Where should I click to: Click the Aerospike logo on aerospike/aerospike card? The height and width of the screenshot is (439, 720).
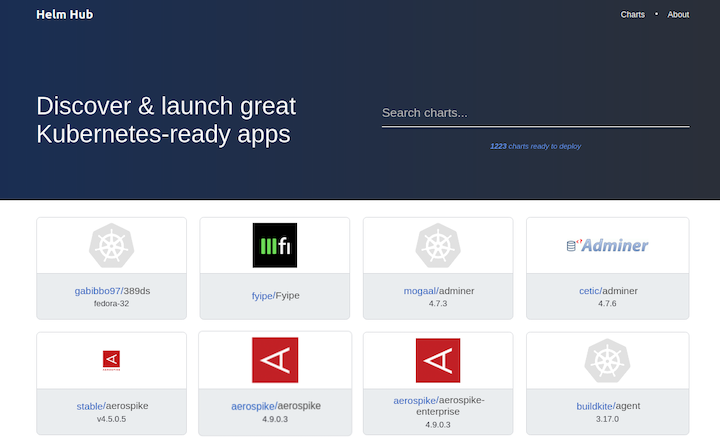(x=275, y=360)
